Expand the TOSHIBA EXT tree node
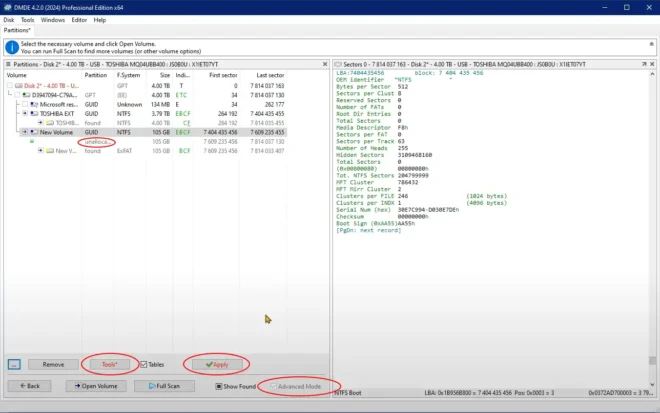This screenshot has height=413, width=660. [25, 114]
